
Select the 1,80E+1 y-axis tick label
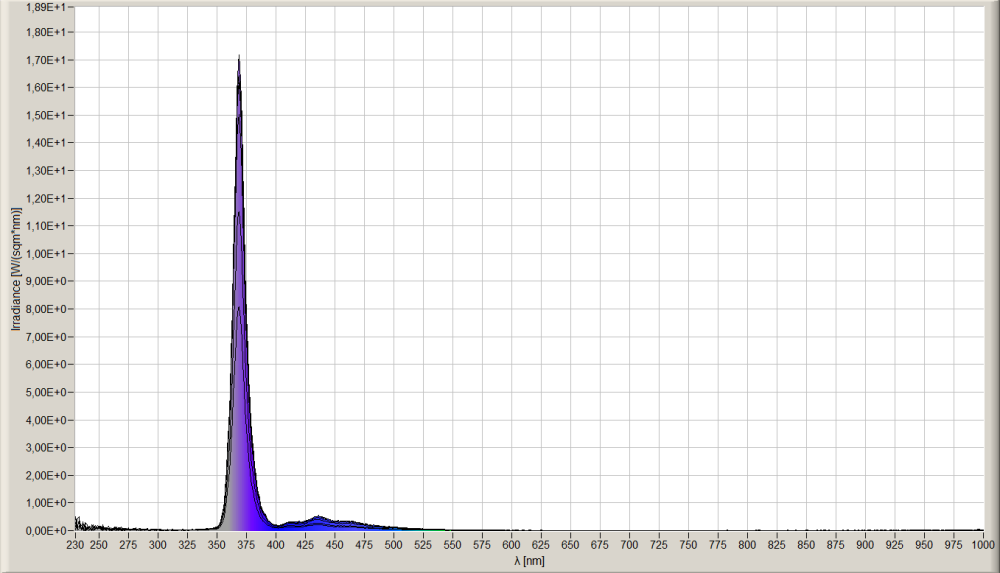[x=46, y=32]
